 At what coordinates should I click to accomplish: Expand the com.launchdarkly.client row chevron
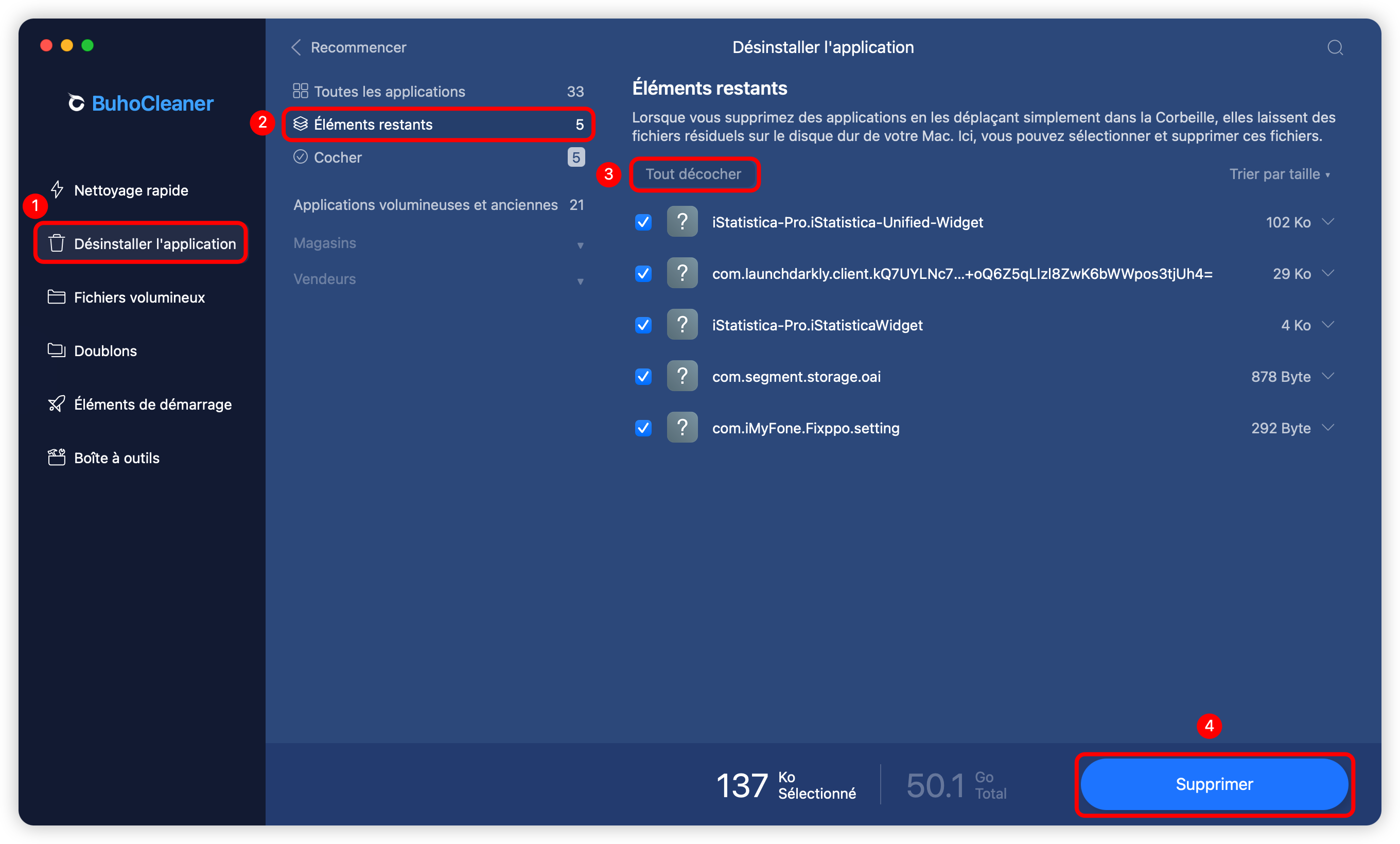coord(1328,273)
